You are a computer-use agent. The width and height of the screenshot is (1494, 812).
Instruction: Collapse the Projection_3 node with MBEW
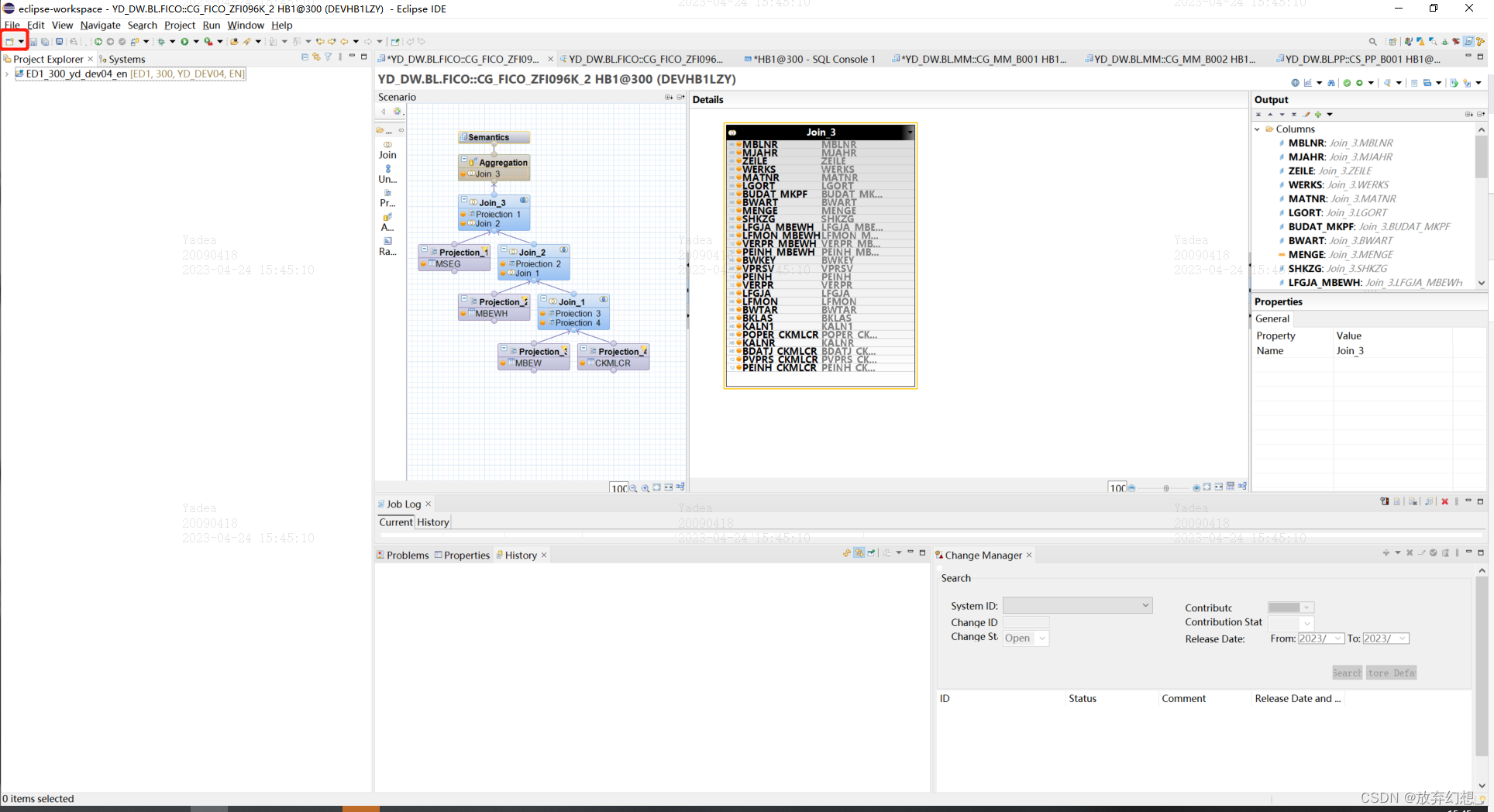click(x=504, y=349)
